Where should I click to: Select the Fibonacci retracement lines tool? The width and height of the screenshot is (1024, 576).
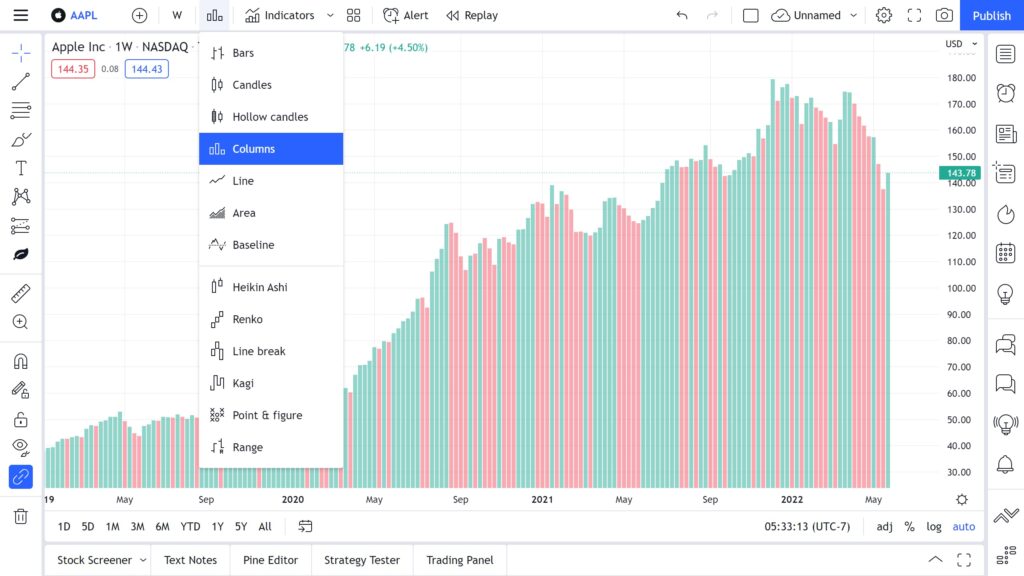[x=21, y=110]
